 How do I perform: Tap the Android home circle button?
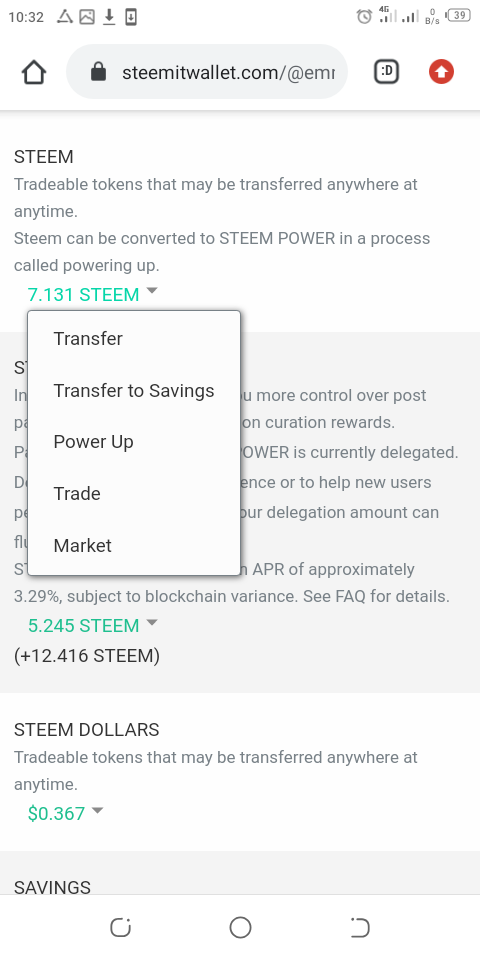[240, 928]
